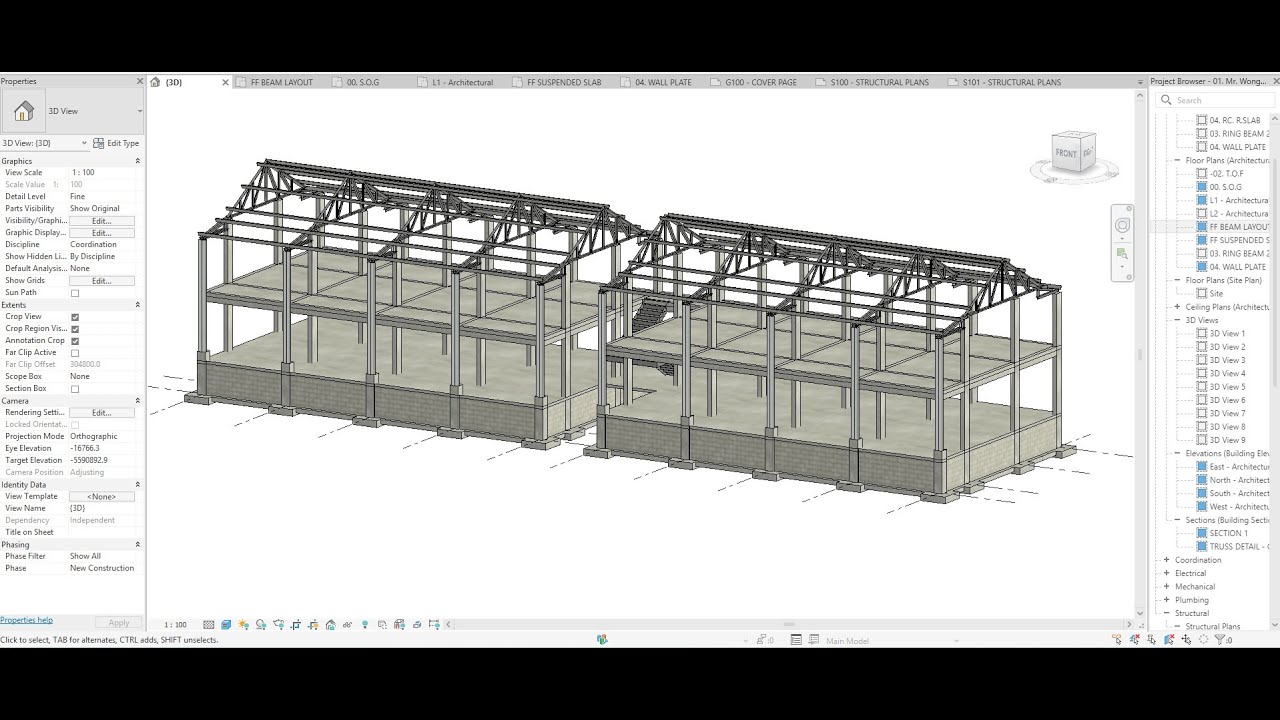
Task: Click Edit for Rendering Settings
Action: (x=101, y=413)
